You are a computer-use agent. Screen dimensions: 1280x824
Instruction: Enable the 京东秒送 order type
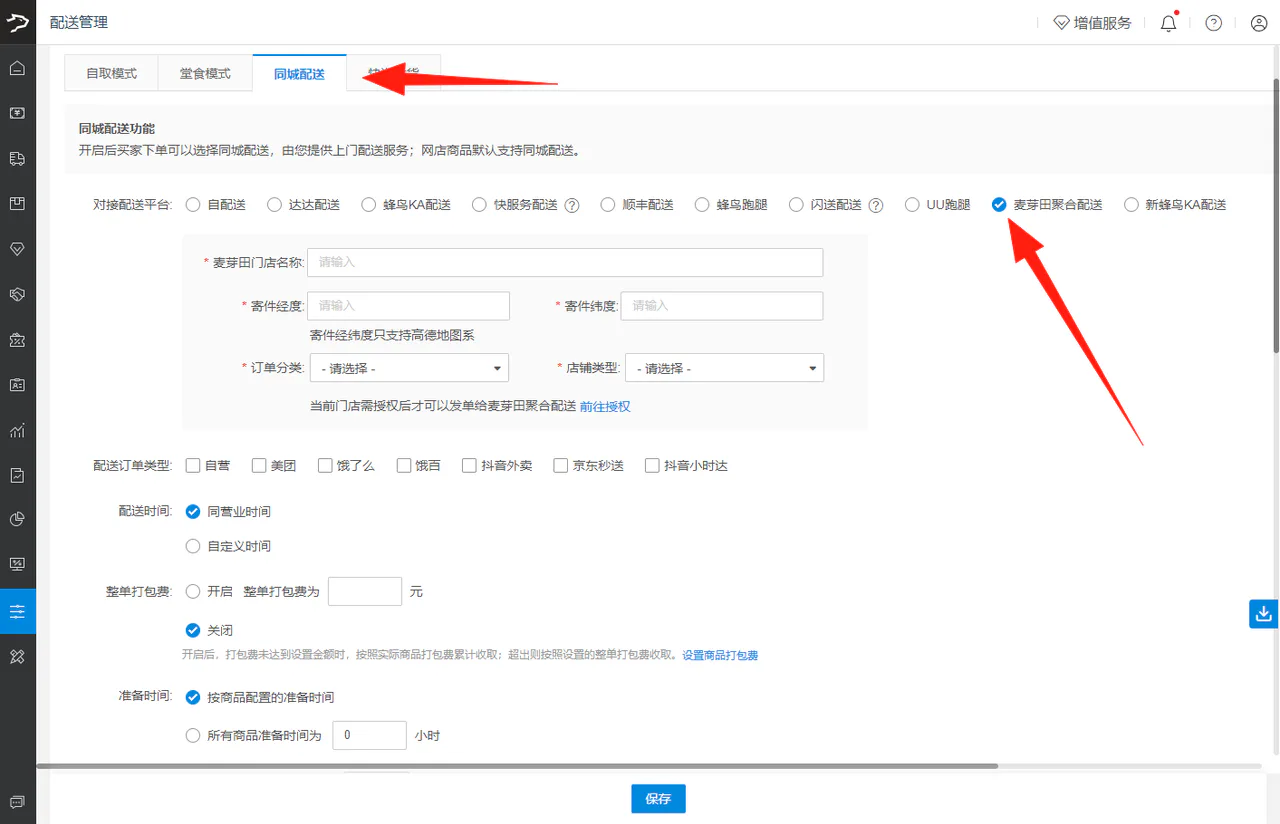(561, 465)
